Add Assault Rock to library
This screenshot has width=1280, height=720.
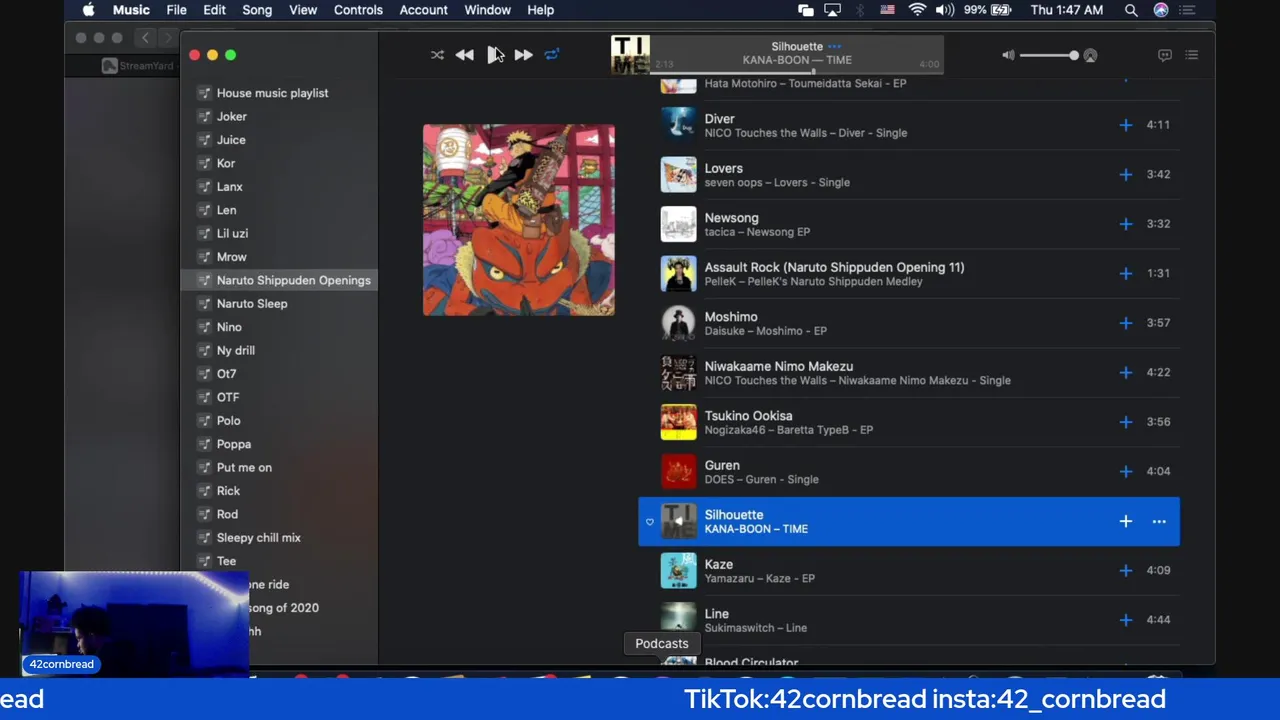point(1125,273)
